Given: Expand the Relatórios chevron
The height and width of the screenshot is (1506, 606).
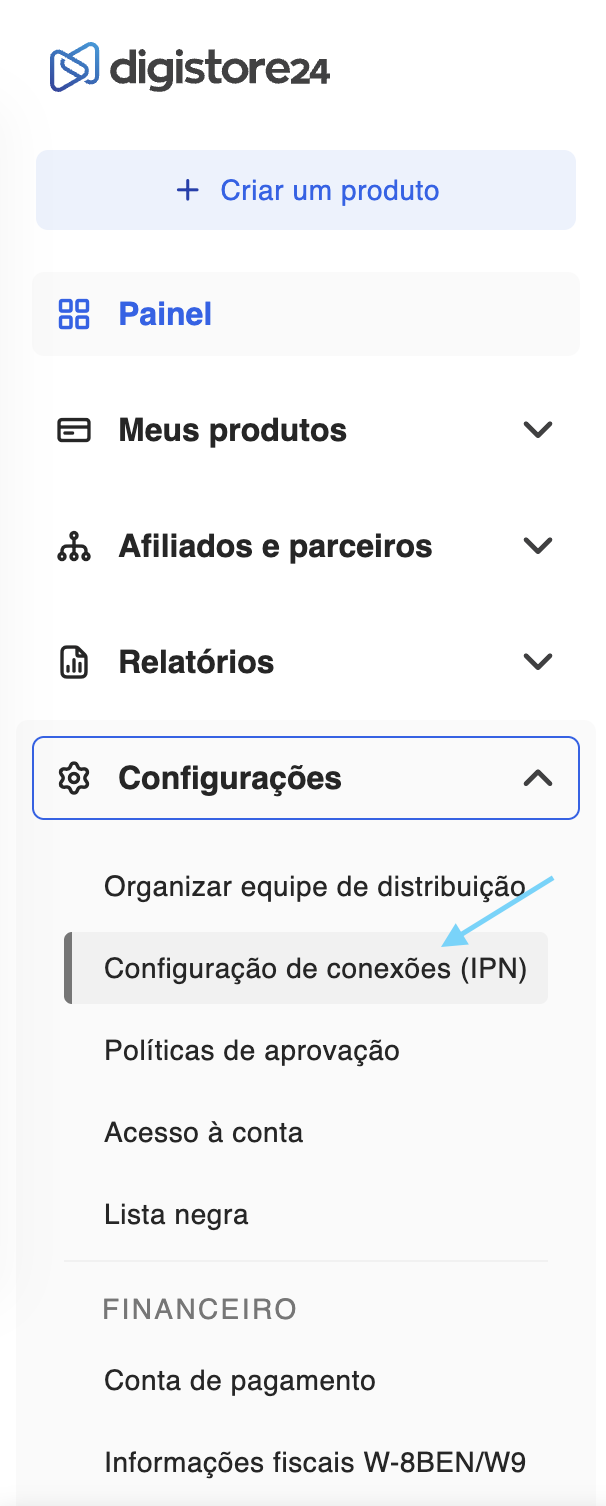Looking at the screenshot, I should (x=538, y=662).
